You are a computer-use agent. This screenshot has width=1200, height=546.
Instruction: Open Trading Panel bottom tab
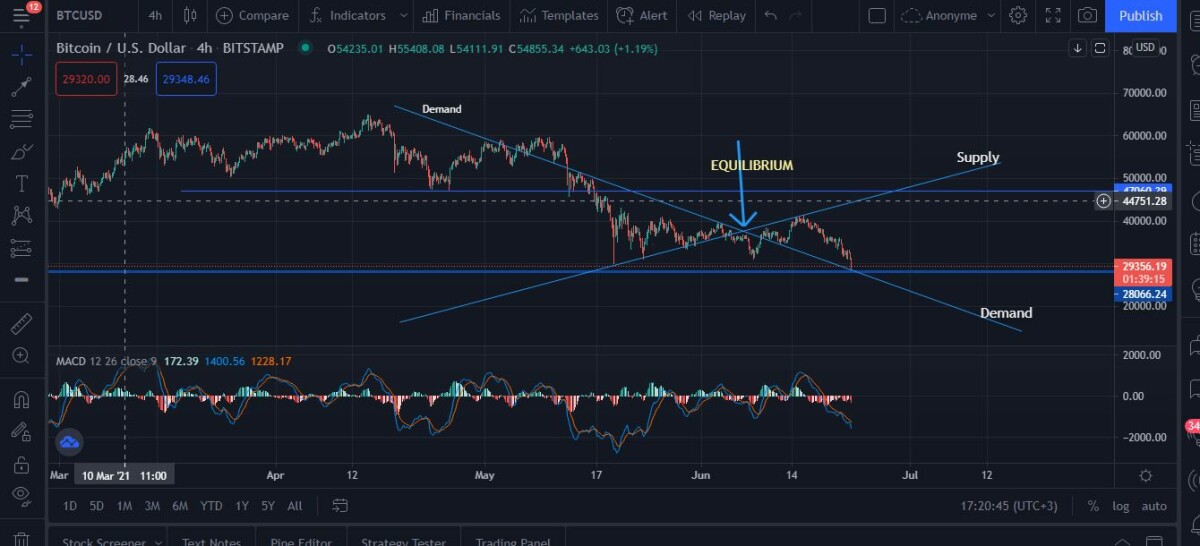pyautogui.click(x=513, y=541)
